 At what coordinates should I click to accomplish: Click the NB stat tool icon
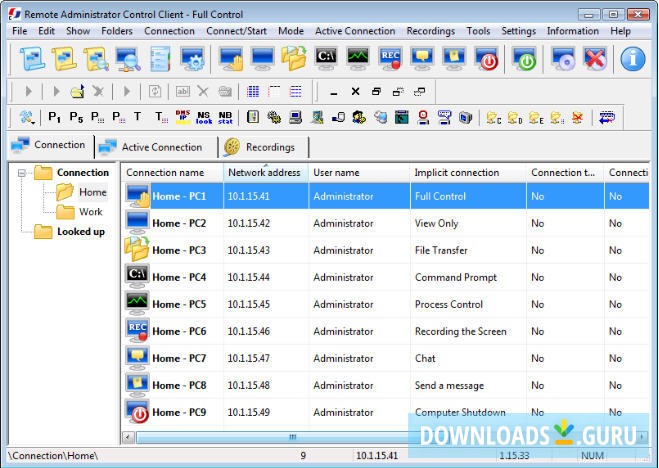click(x=225, y=117)
